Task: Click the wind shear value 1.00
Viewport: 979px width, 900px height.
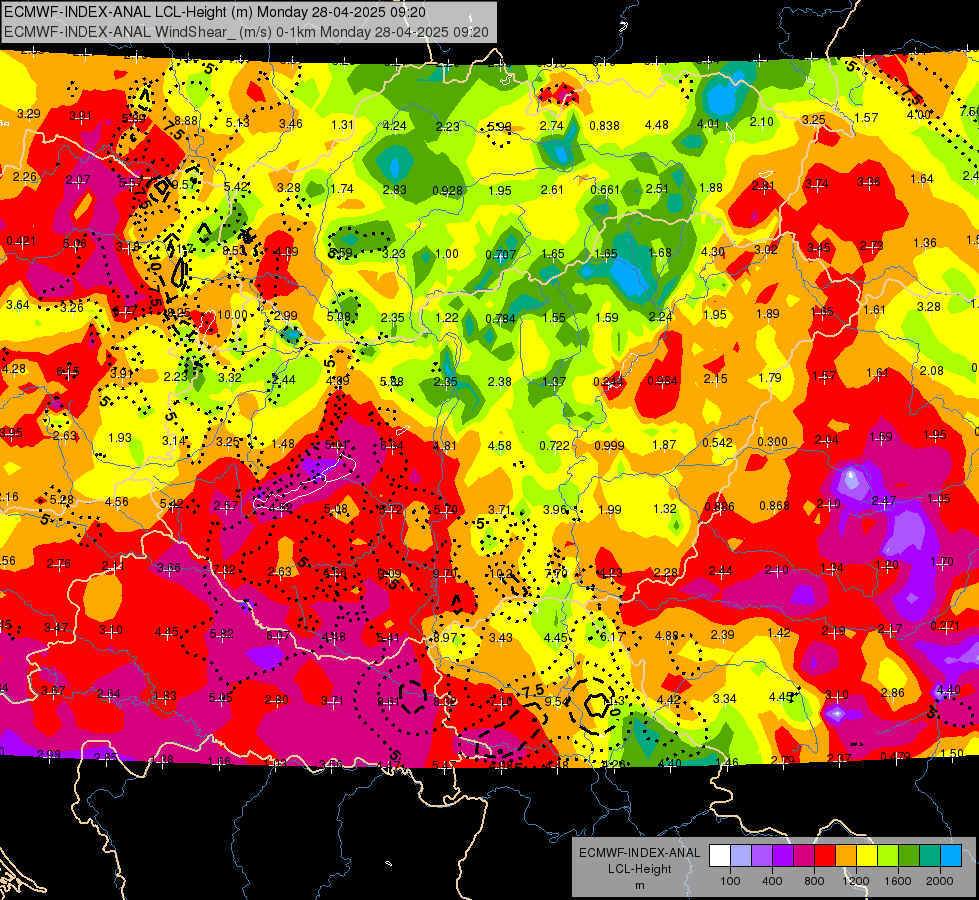Action: click(x=447, y=254)
